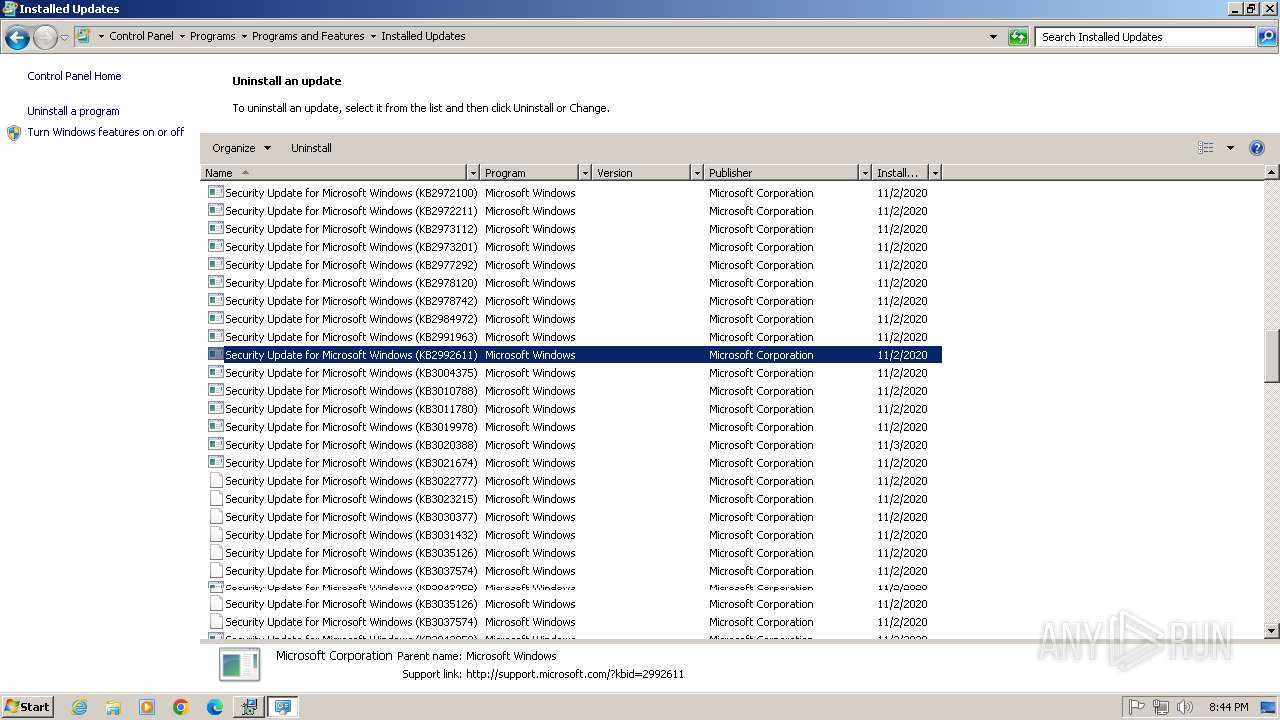Click the Uninstall toolbar button
This screenshot has height=720, width=1280.
(x=311, y=148)
